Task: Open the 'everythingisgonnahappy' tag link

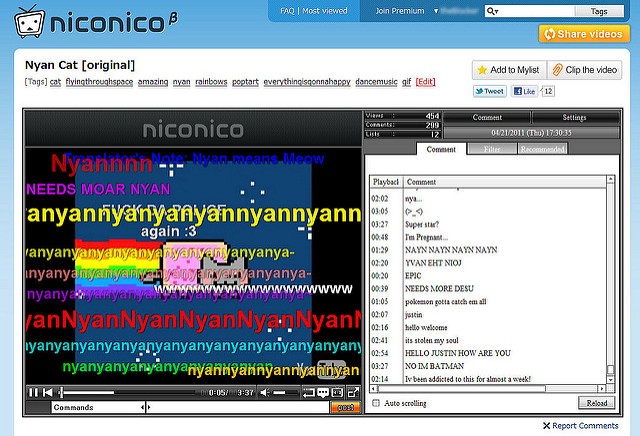Action: pyautogui.click(x=307, y=82)
